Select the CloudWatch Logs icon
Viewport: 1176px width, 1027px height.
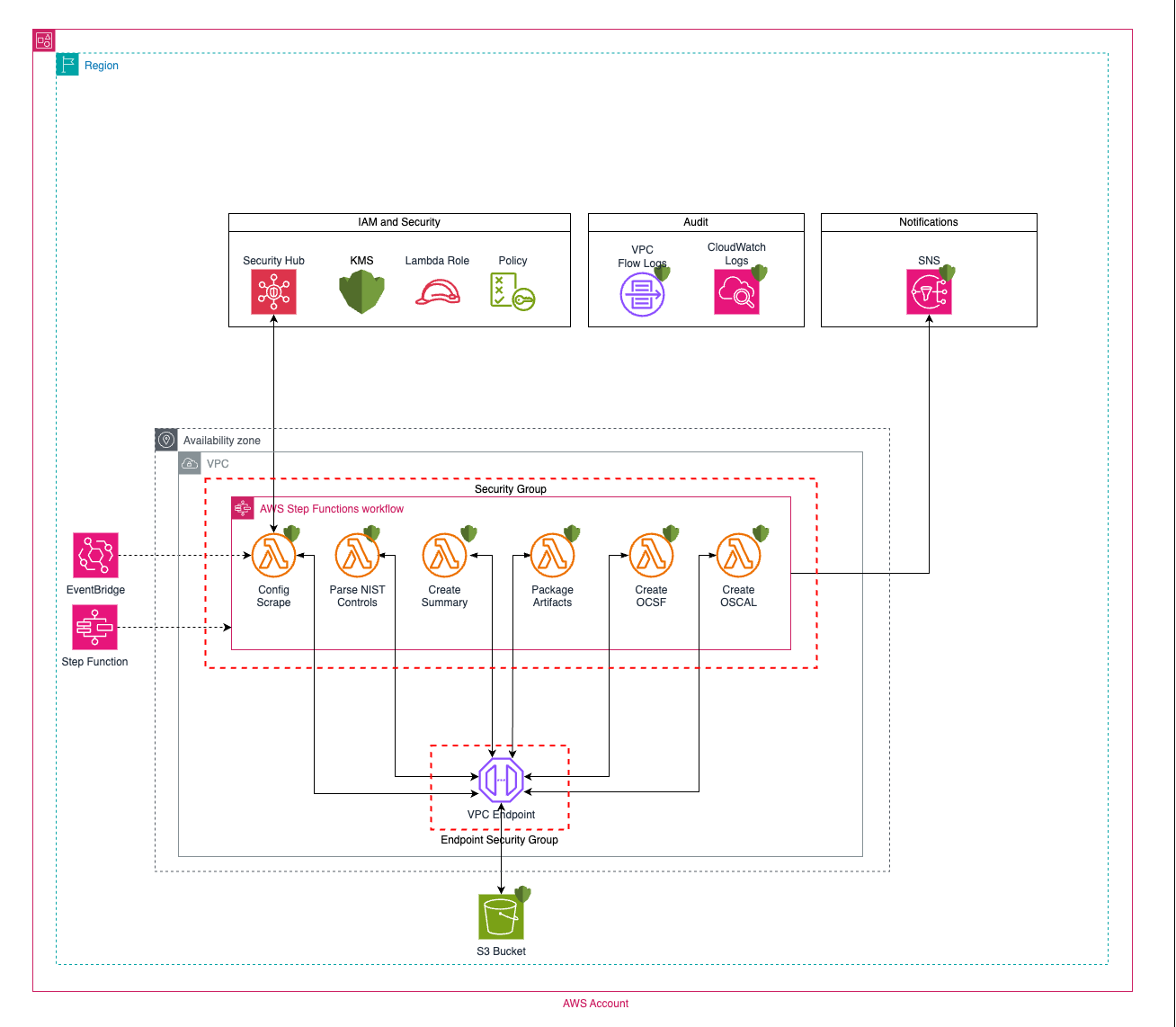(736, 292)
